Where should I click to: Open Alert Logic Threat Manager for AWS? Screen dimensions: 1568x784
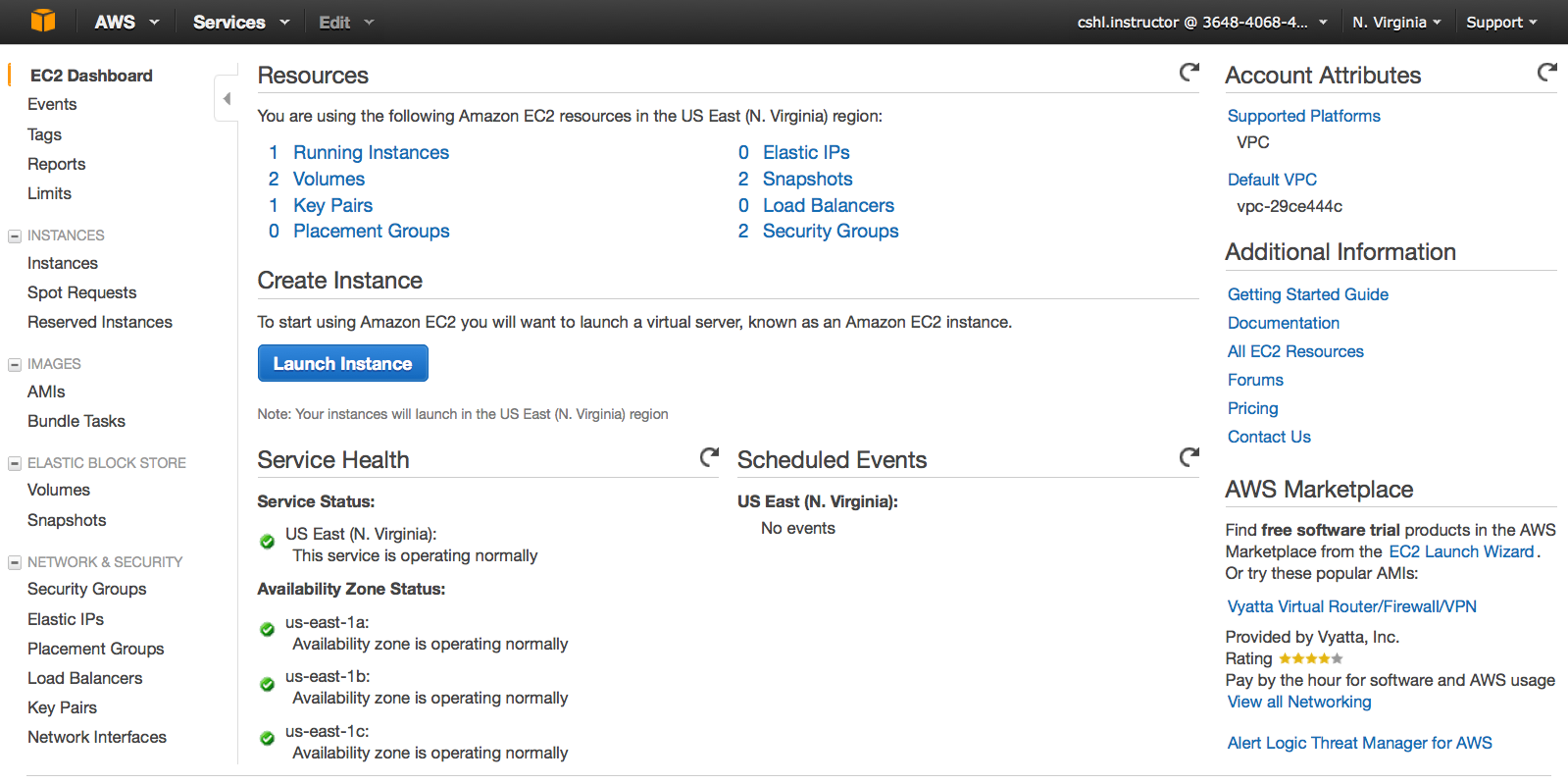click(x=1359, y=743)
